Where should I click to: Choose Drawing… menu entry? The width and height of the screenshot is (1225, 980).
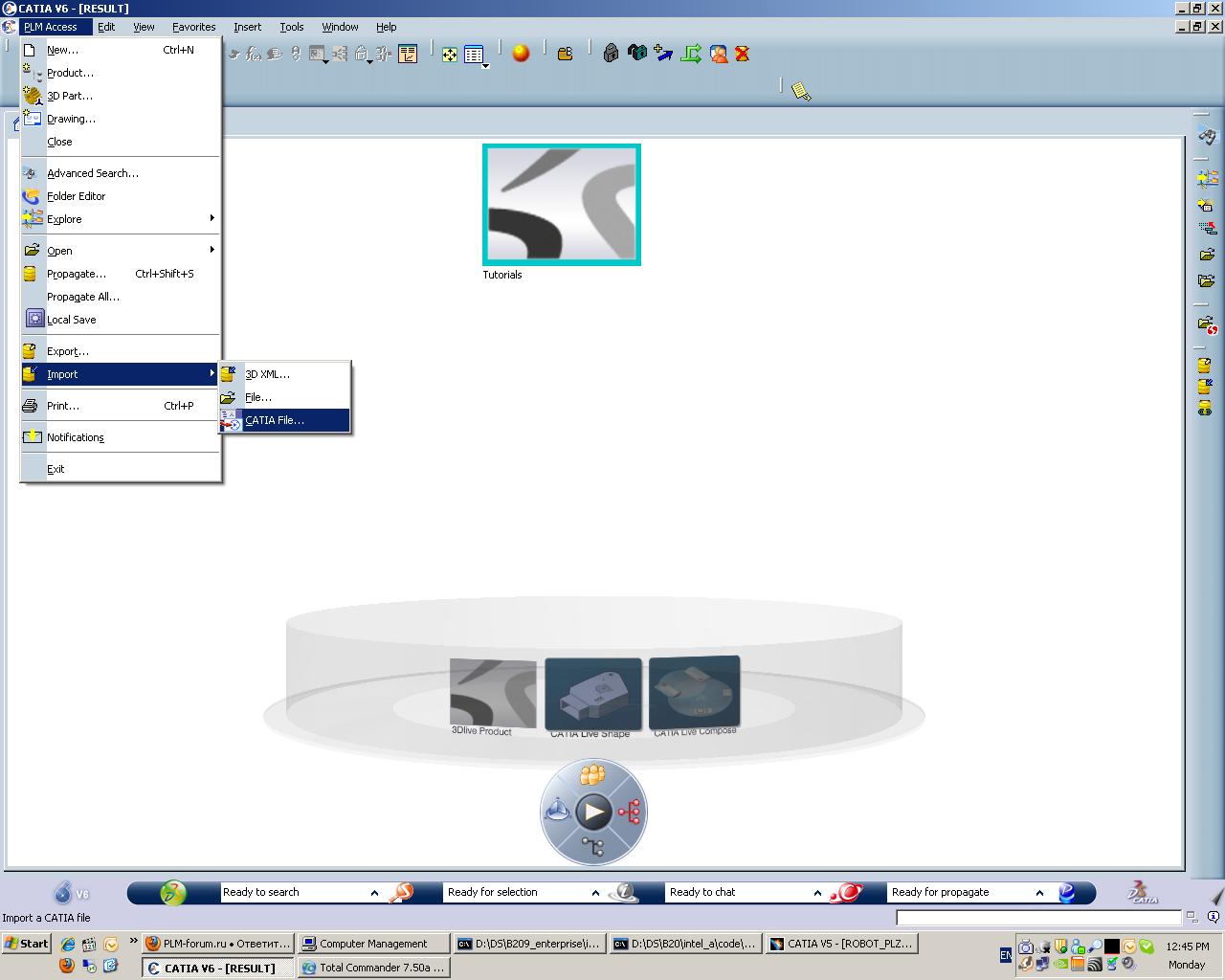(x=121, y=119)
